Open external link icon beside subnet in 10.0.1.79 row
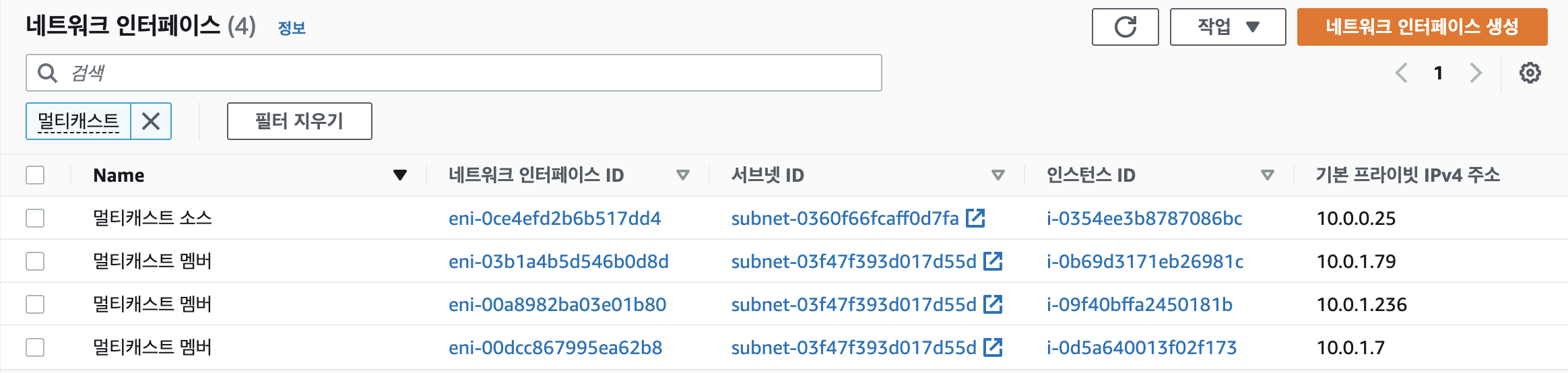 pos(993,261)
